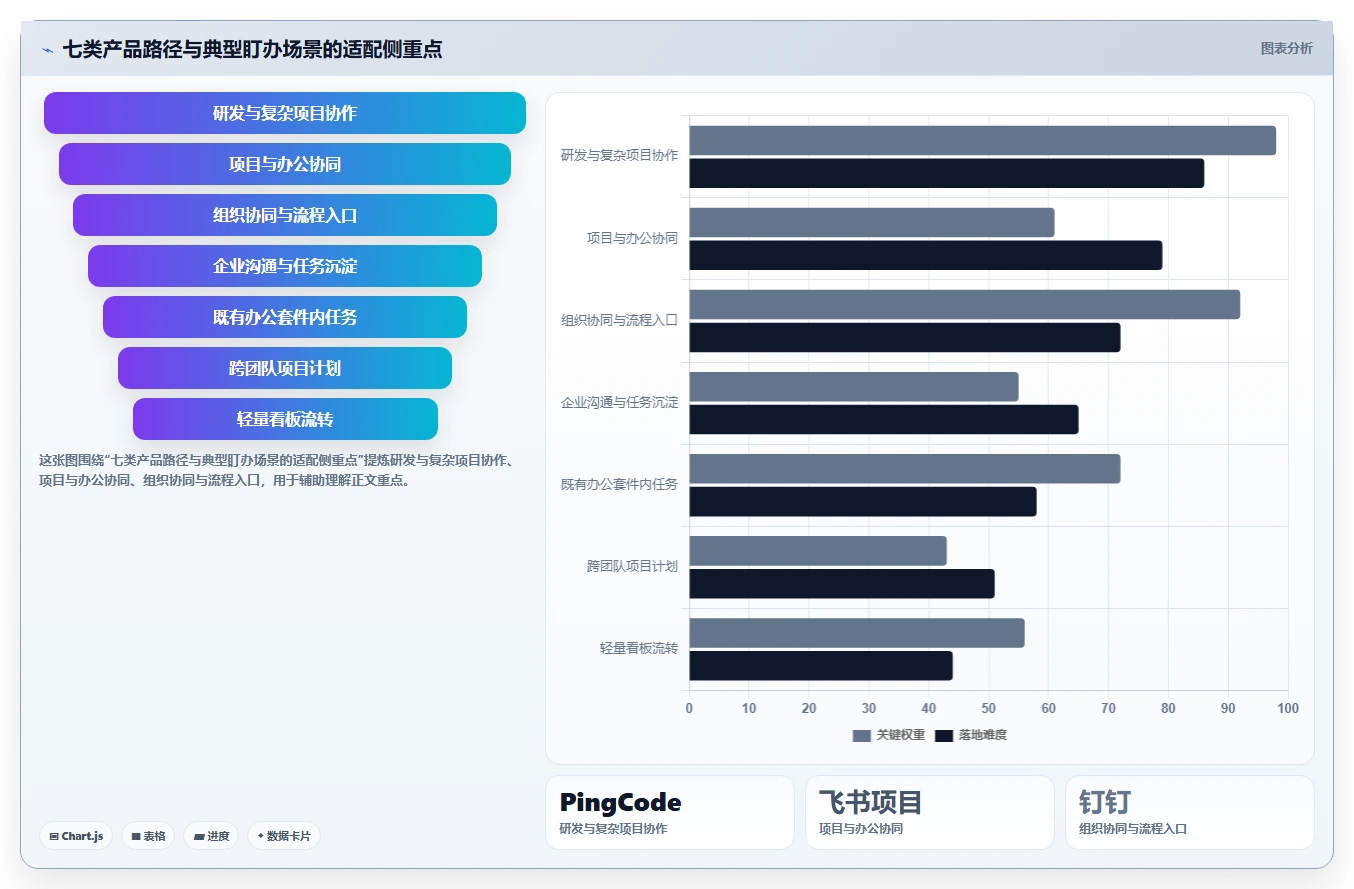Click the 进度 tag chip
This screenshot has height=889, width=1354.
(211, 836)
